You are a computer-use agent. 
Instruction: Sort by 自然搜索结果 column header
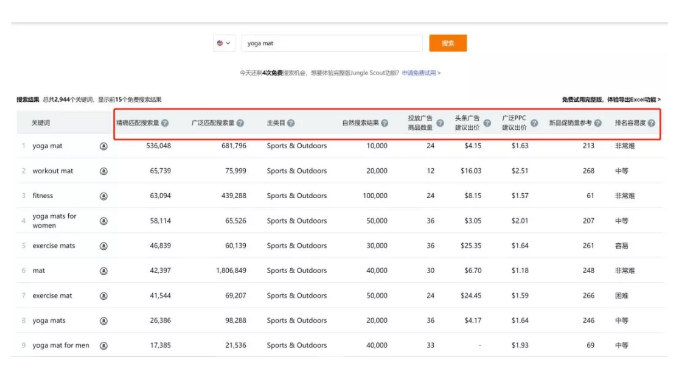[360, 123]
